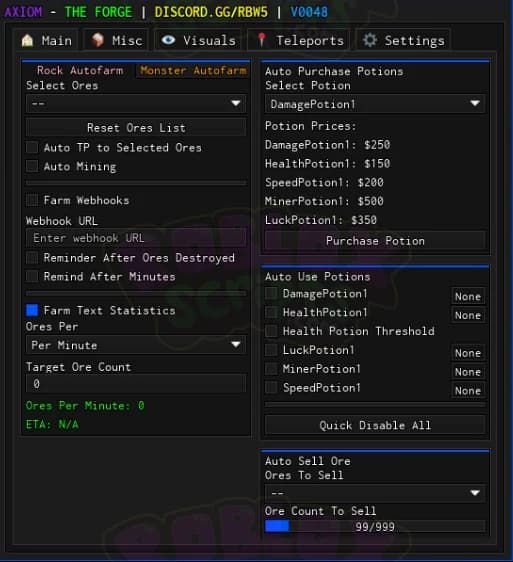513x562 pixels.
Task: Click the Purchase Potion button
Action: 375,240
